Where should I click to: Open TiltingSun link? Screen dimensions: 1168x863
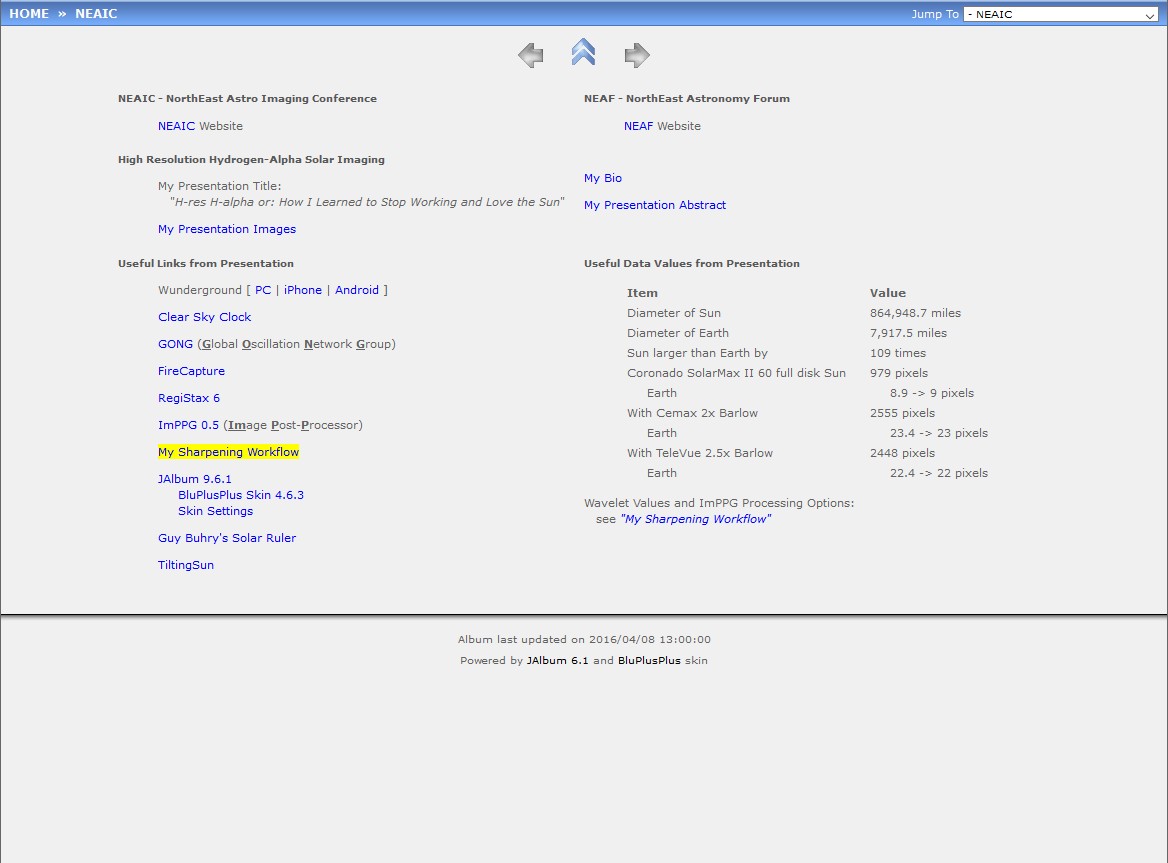pyautogui.click(x=186, y=564)
